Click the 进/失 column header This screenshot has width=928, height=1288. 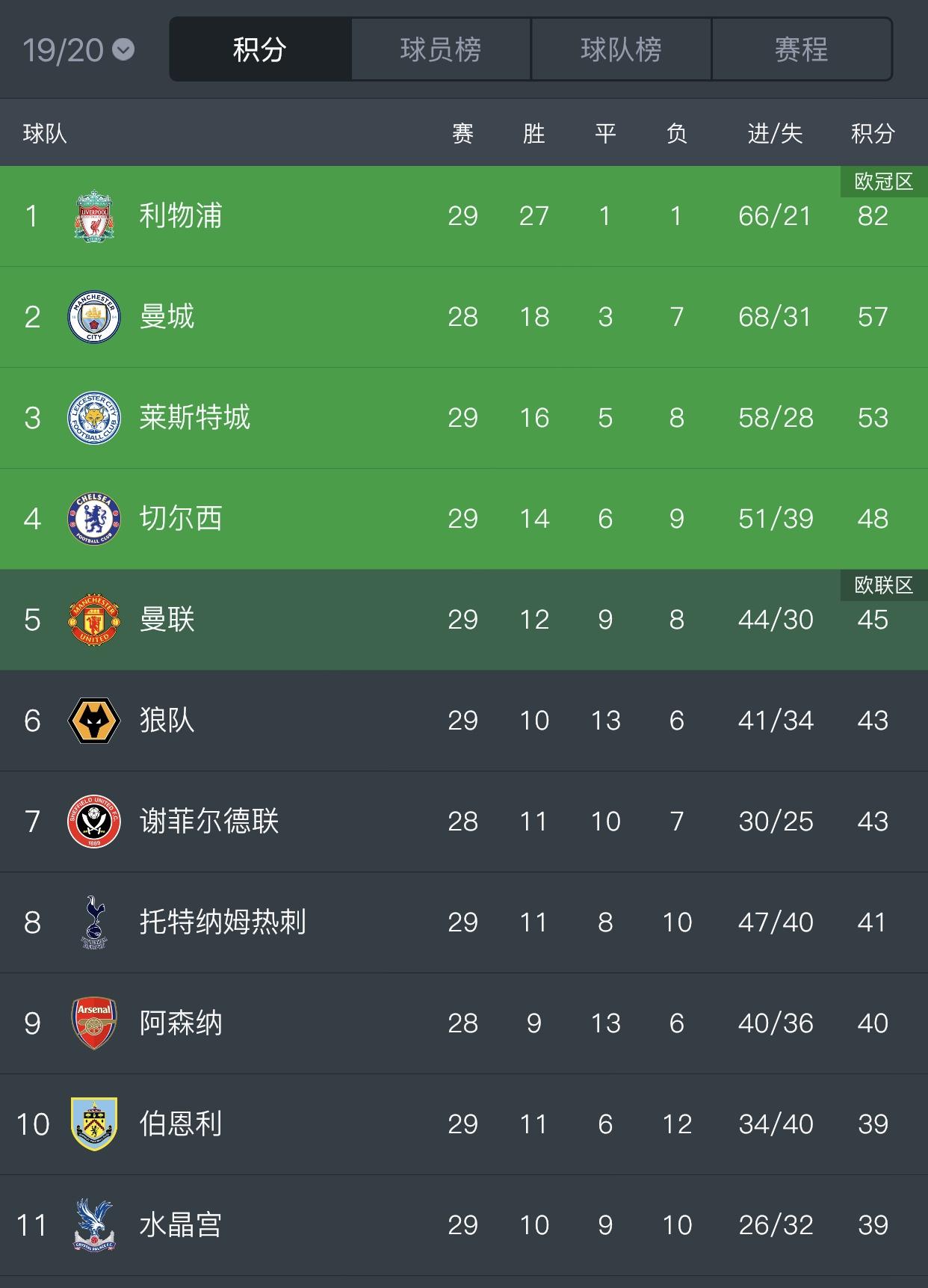click(x=776, y=134)
